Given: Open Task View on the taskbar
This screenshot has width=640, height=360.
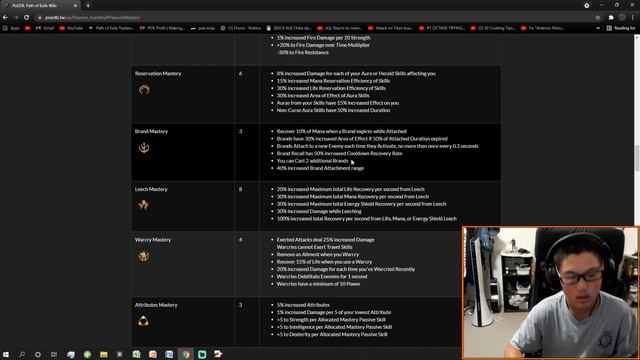Looking at the screenshot, I should (54, 354).
